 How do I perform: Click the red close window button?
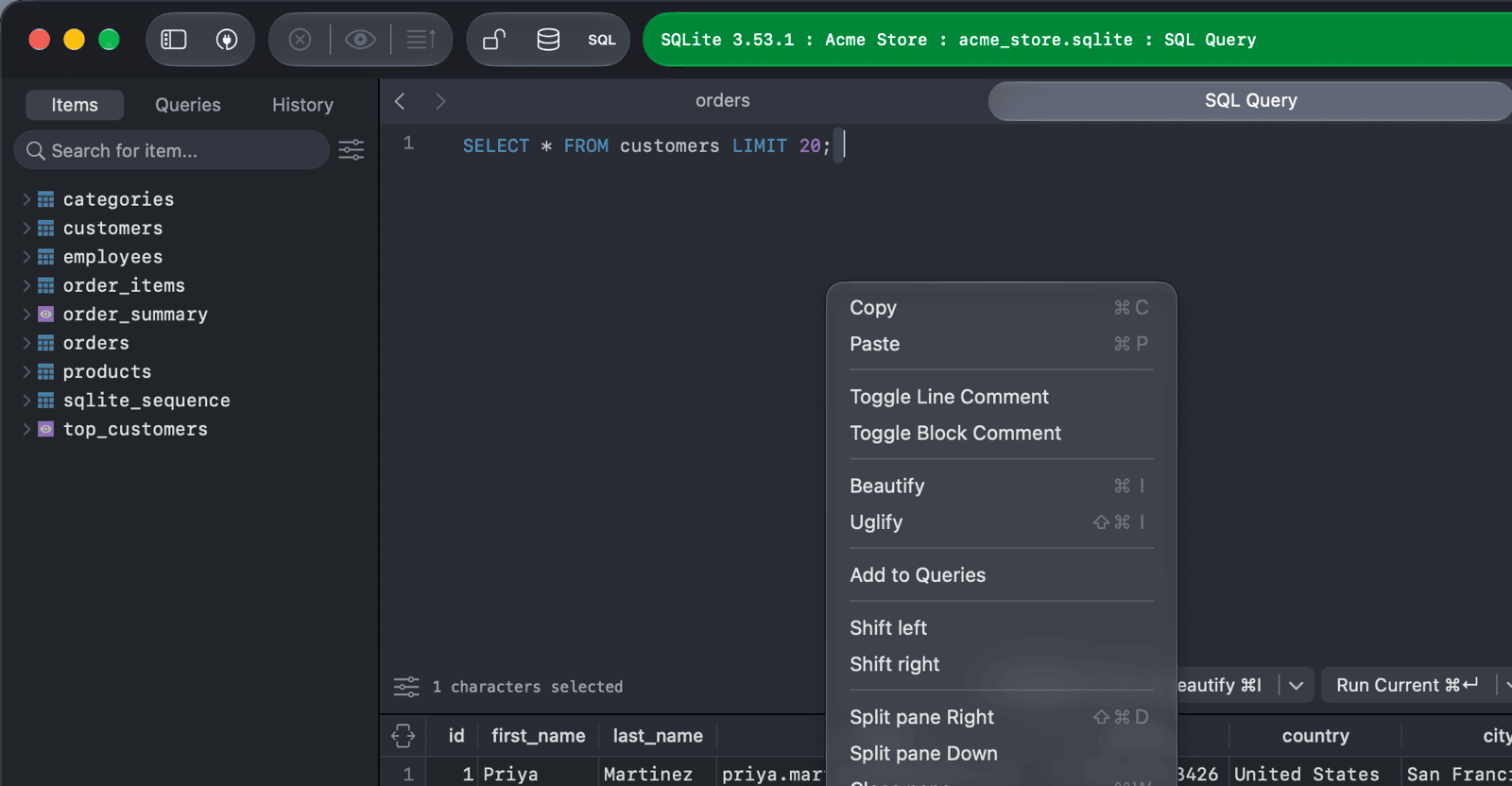coord(40,40)
